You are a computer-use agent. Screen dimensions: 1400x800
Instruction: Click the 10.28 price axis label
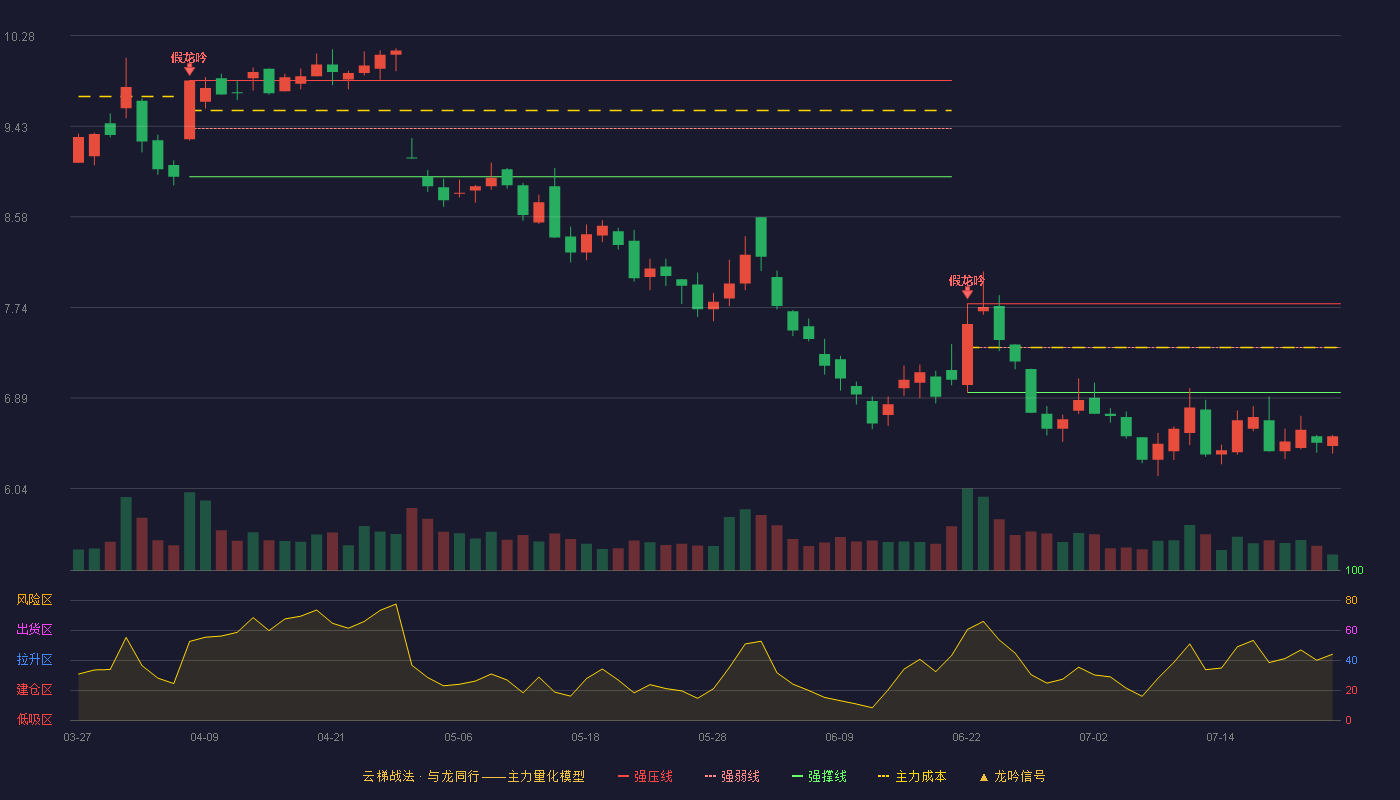click(19, 37)
